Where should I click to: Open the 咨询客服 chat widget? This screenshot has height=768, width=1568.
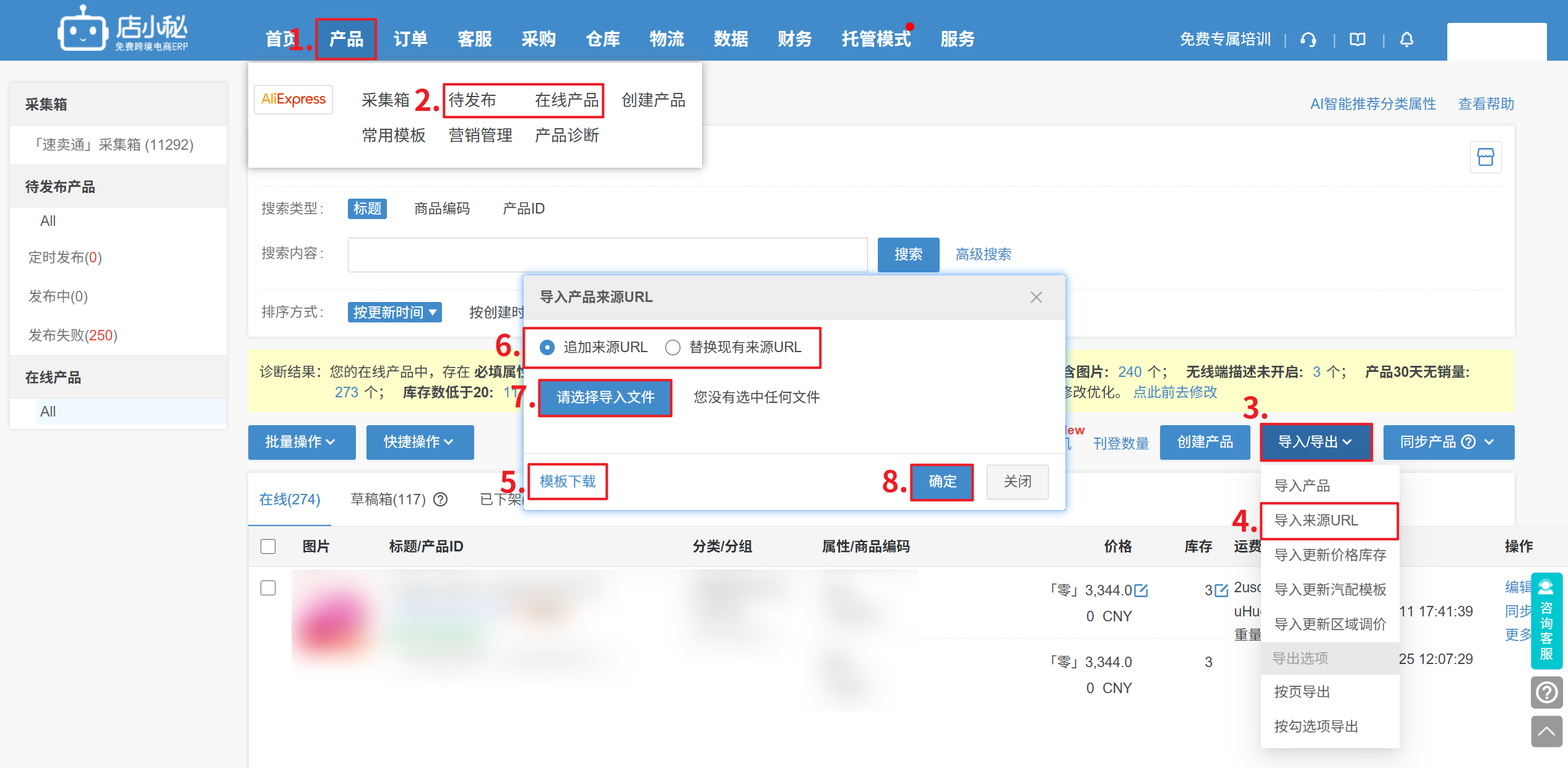tap(1546, 621)
